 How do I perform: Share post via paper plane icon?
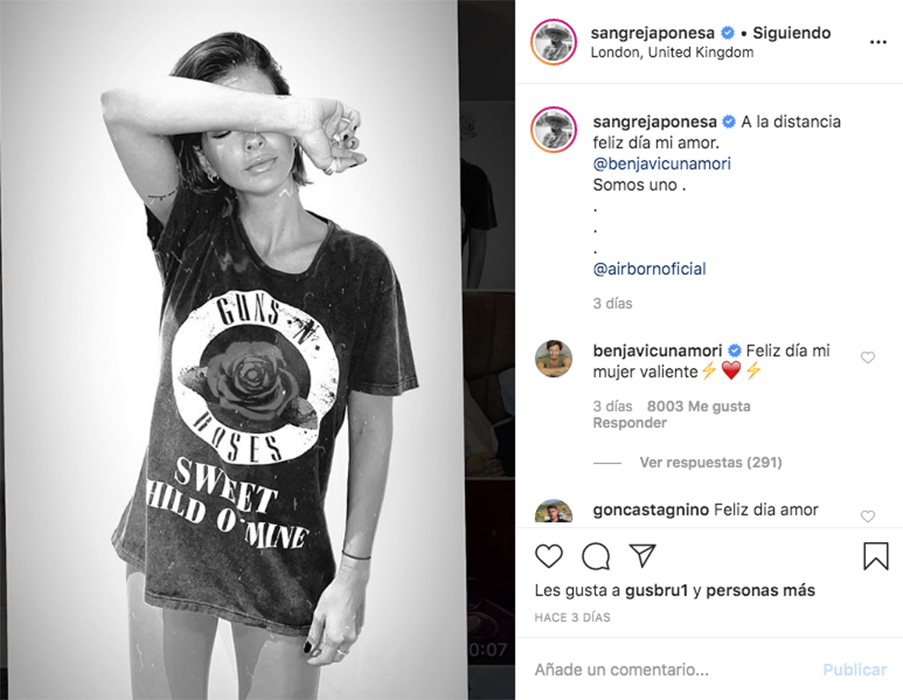pos(643,555)
